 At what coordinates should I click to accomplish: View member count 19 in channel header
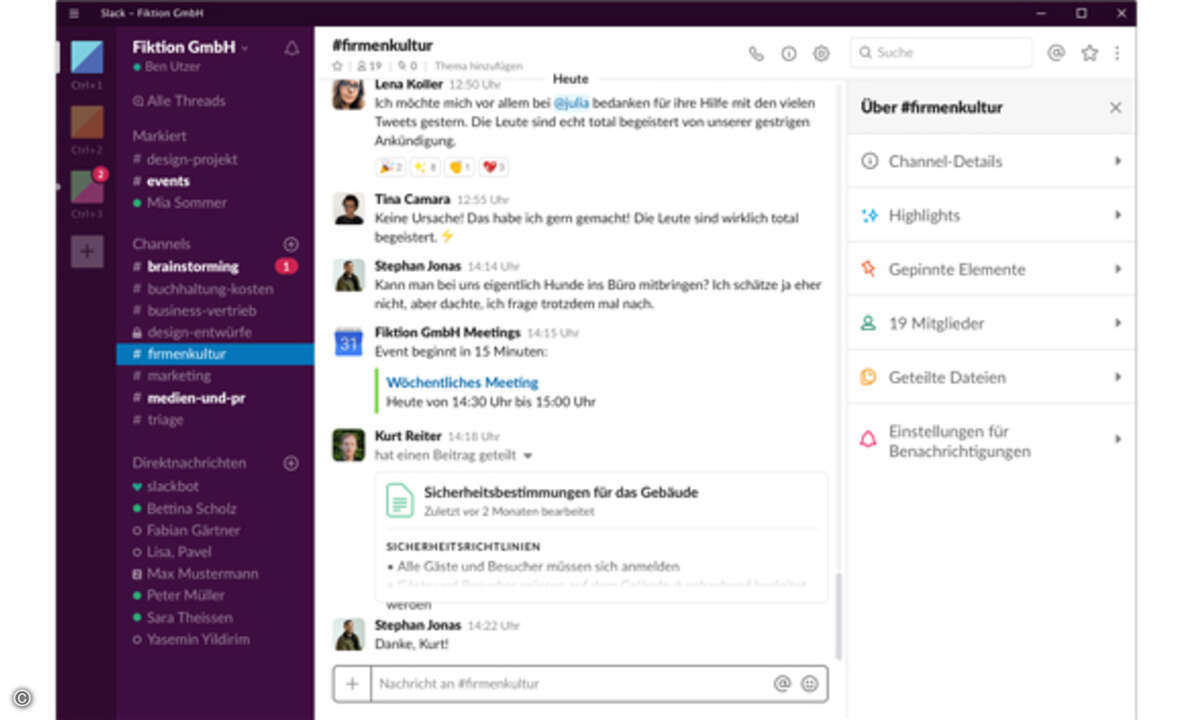pos(369,66)
